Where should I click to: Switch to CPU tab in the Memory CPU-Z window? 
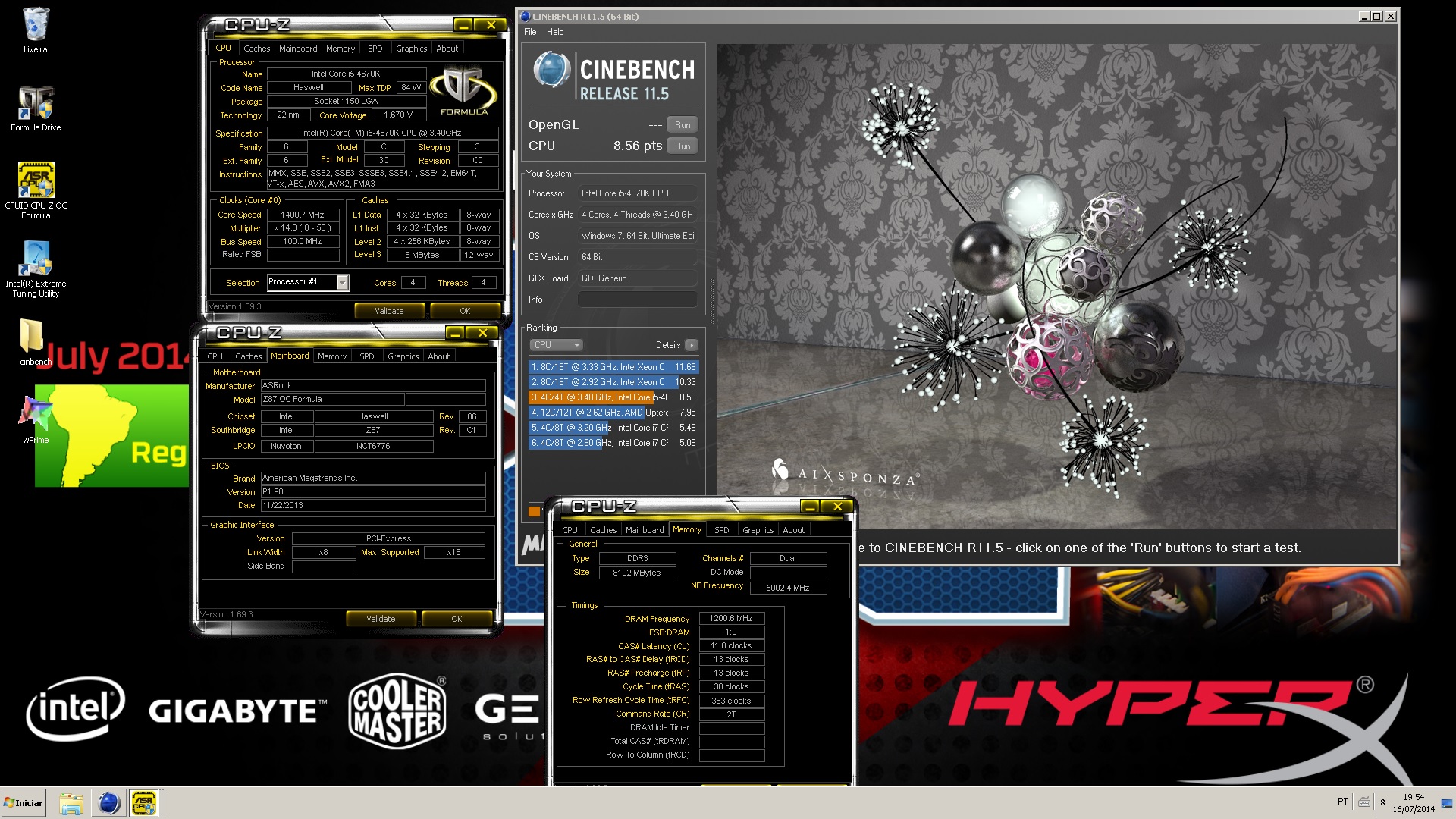(x=570, y=530)
